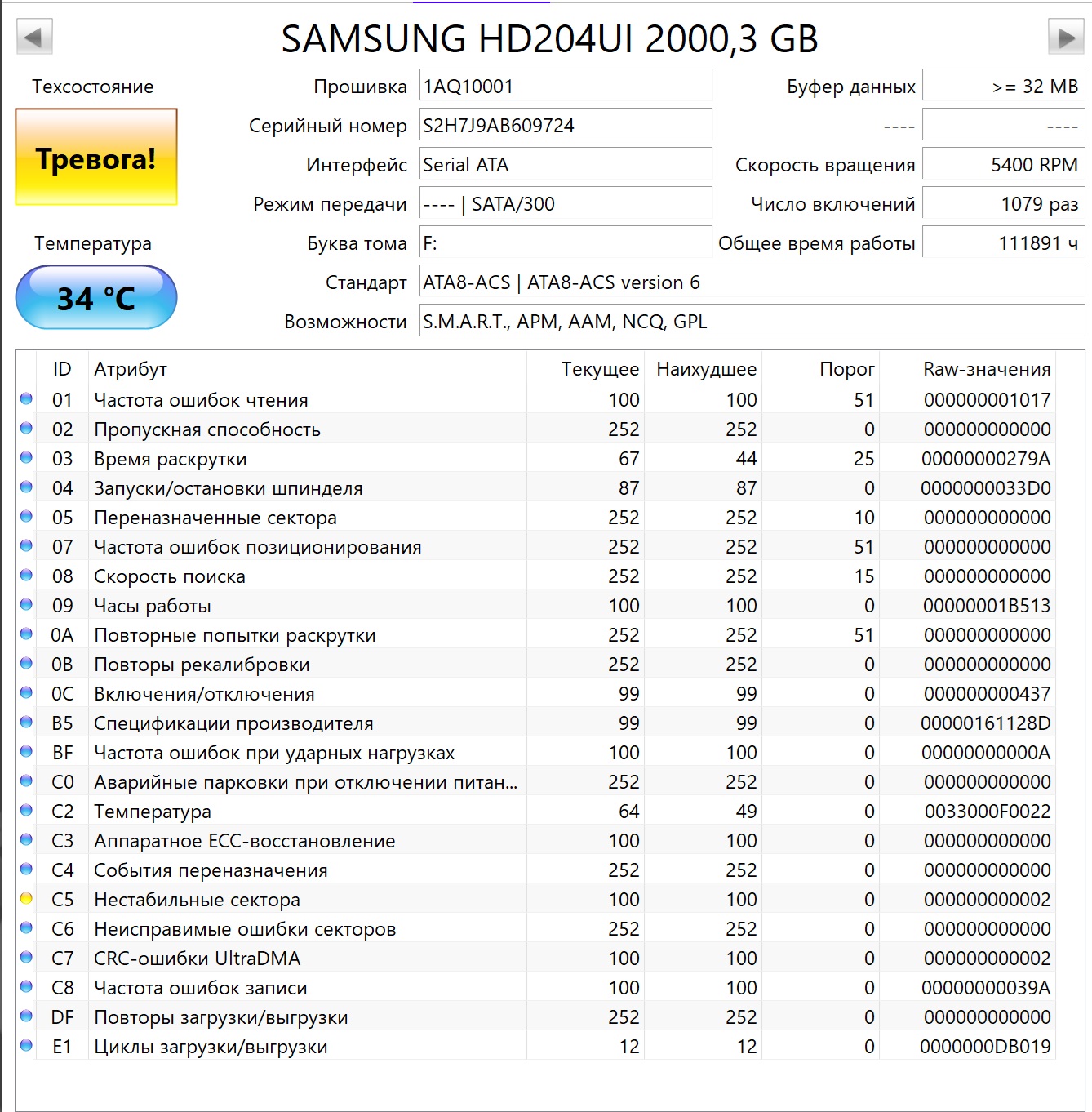Click status dot for События переназначения
1092x1112 pixels.
pyautogui.click(x=26, y=870)
